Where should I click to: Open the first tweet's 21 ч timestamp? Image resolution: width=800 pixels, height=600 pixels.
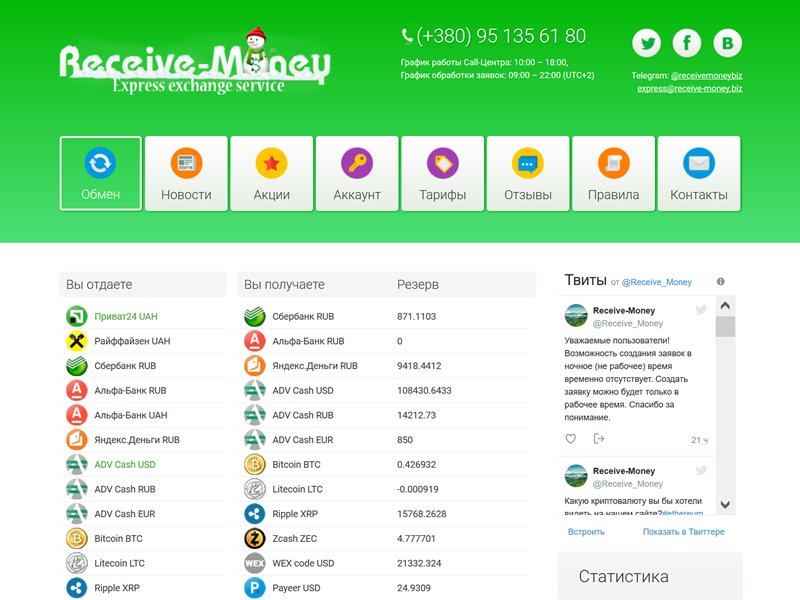tap(699, 440)
